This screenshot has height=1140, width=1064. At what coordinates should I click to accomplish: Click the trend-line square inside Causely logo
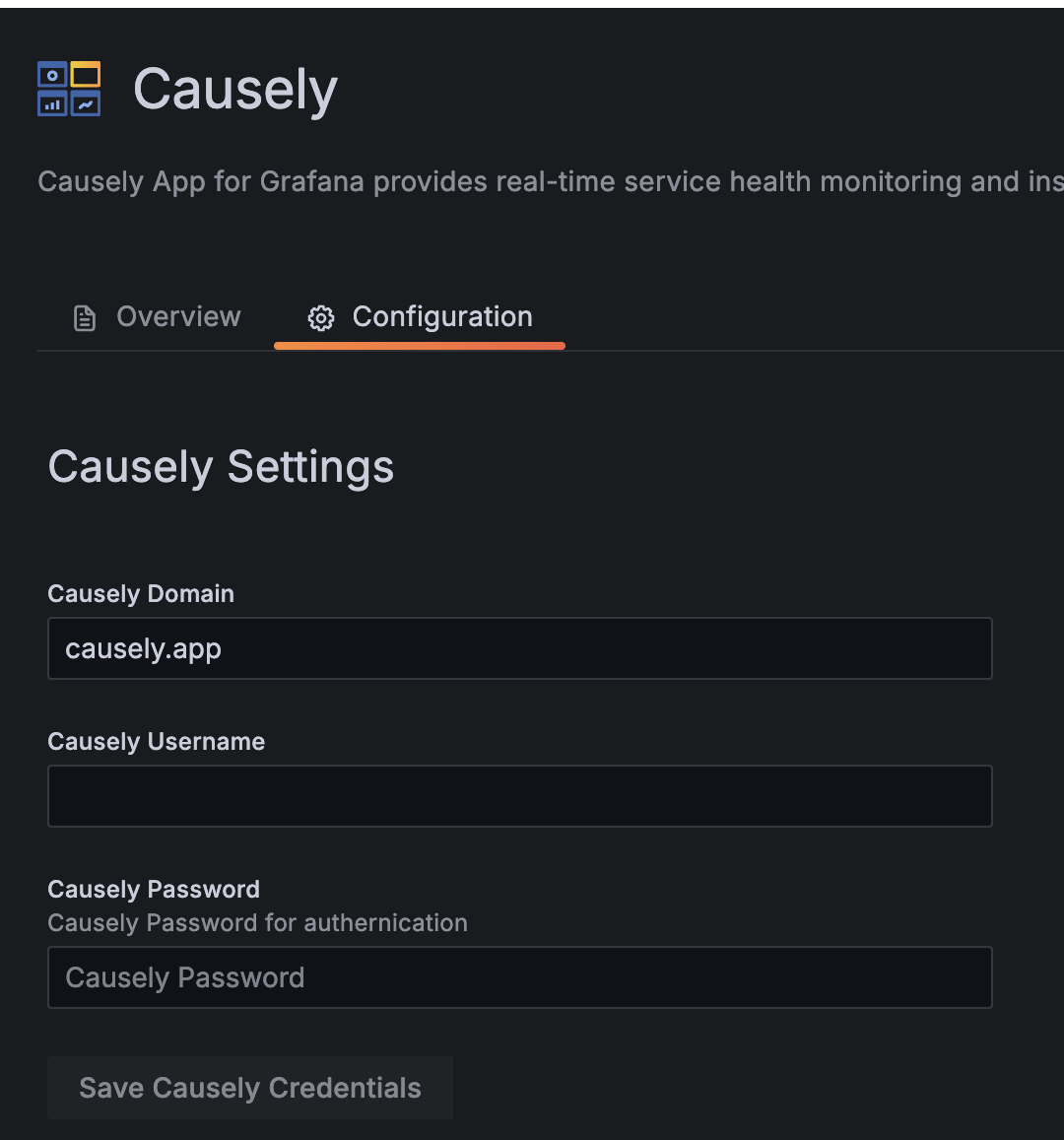[x=86, y=101]
